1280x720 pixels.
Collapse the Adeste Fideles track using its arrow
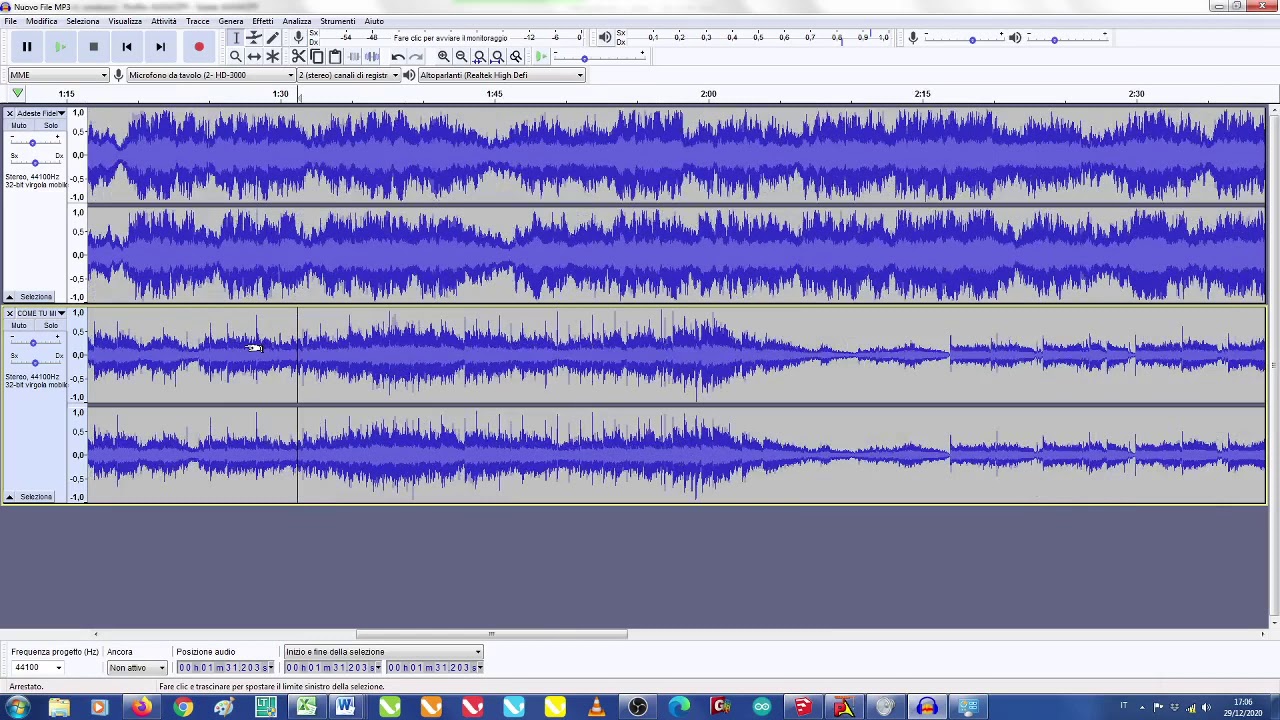(9, 297)
